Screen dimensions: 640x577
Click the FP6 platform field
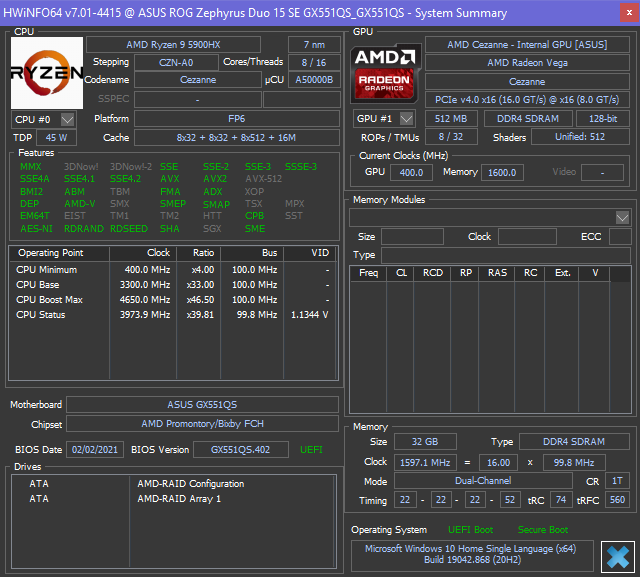(237, 119)
